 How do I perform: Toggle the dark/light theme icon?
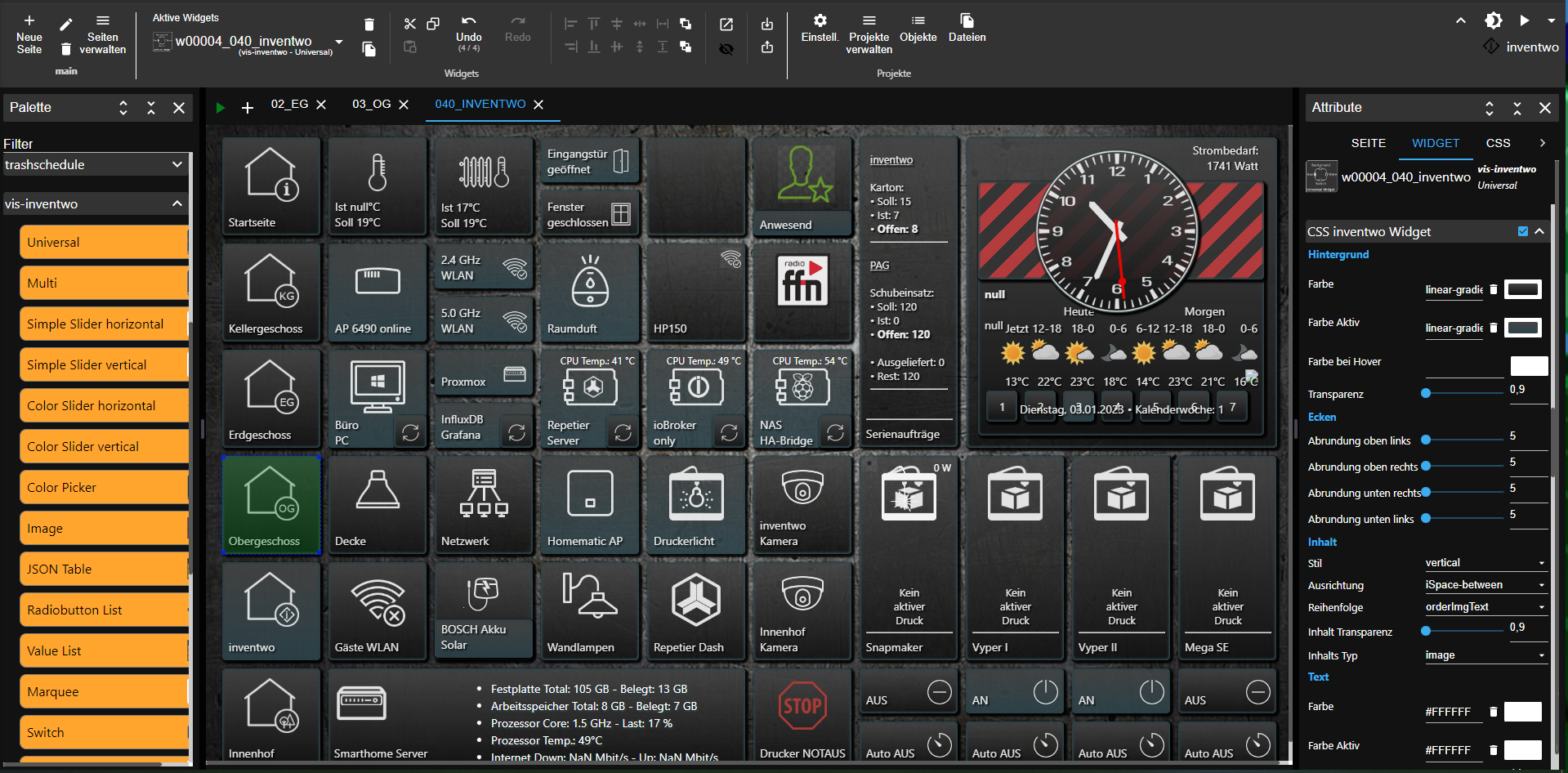coord(1494,20)
